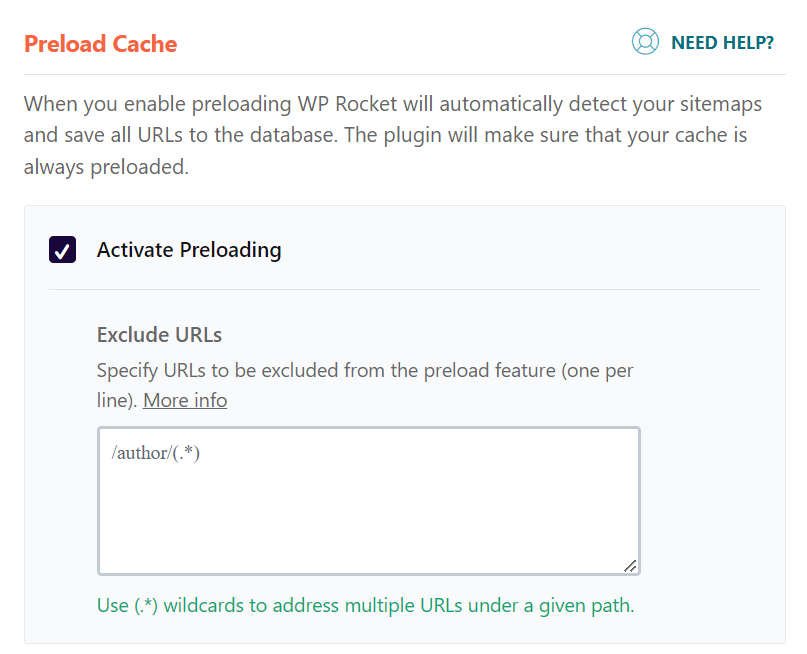Screen dimensions: 807x654
Task: Open the NEED HELP? link
Action: pyautogui.click(x=722, y=43)
